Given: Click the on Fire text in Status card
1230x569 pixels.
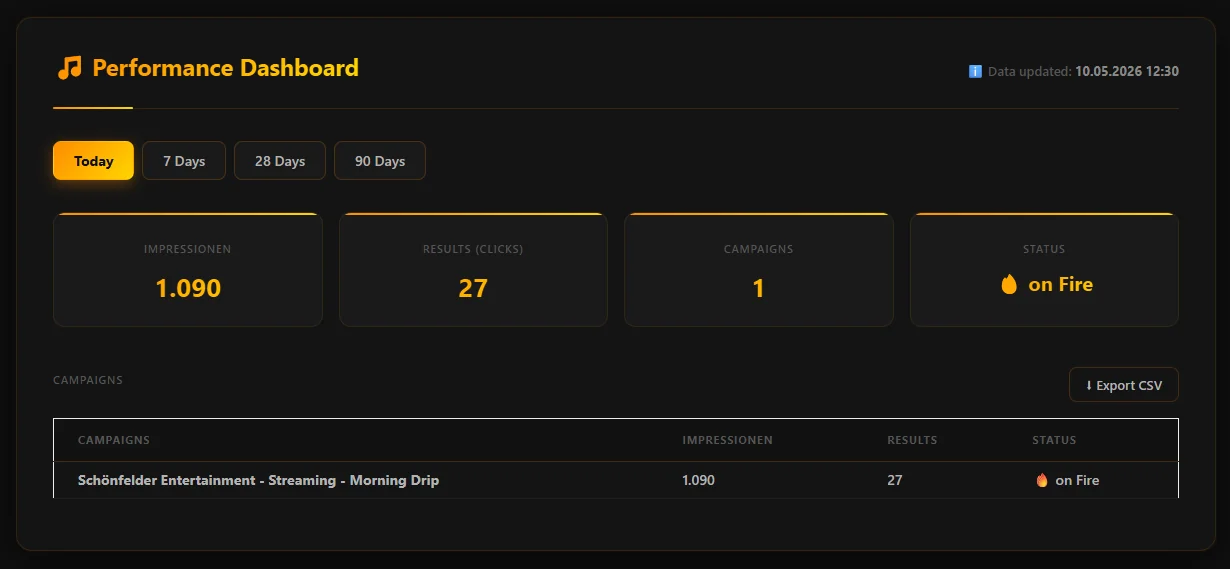Looking at the screenshot, I should point(1060,285).
